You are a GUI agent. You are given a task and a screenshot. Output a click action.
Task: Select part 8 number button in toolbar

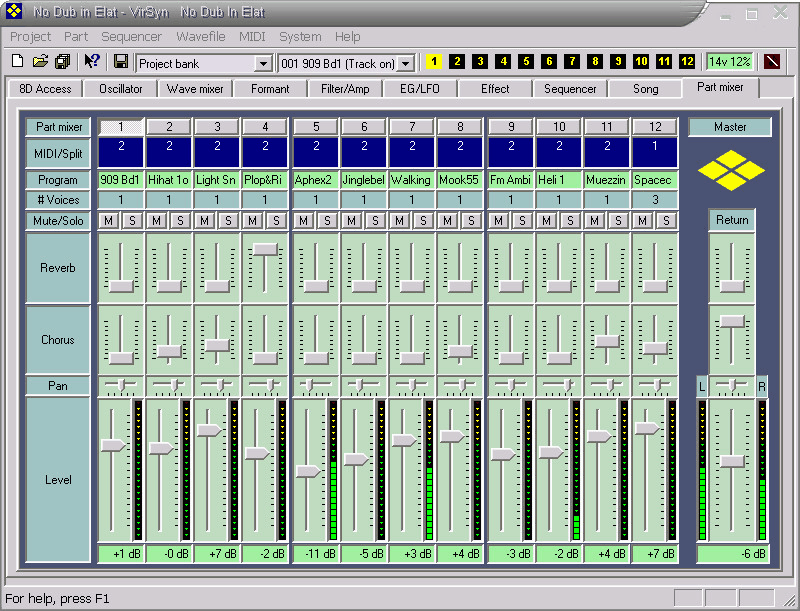(x=595, y=62)
